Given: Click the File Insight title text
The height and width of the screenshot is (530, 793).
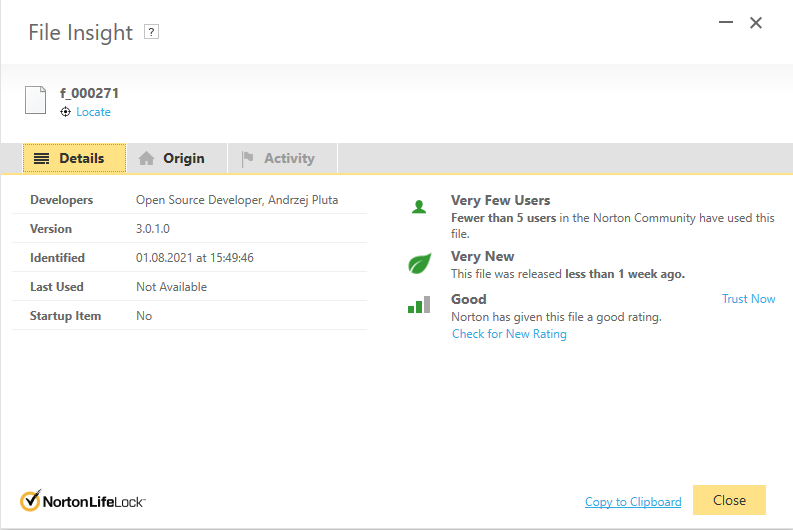Looking at the screenshot, I should pyautogui.click(x=80, y=32).
